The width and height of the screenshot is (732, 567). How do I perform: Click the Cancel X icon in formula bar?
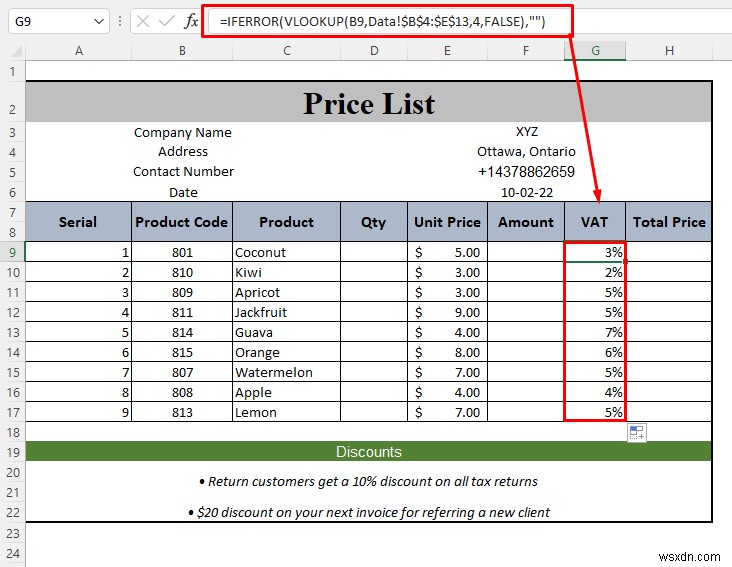pos(143,21)
